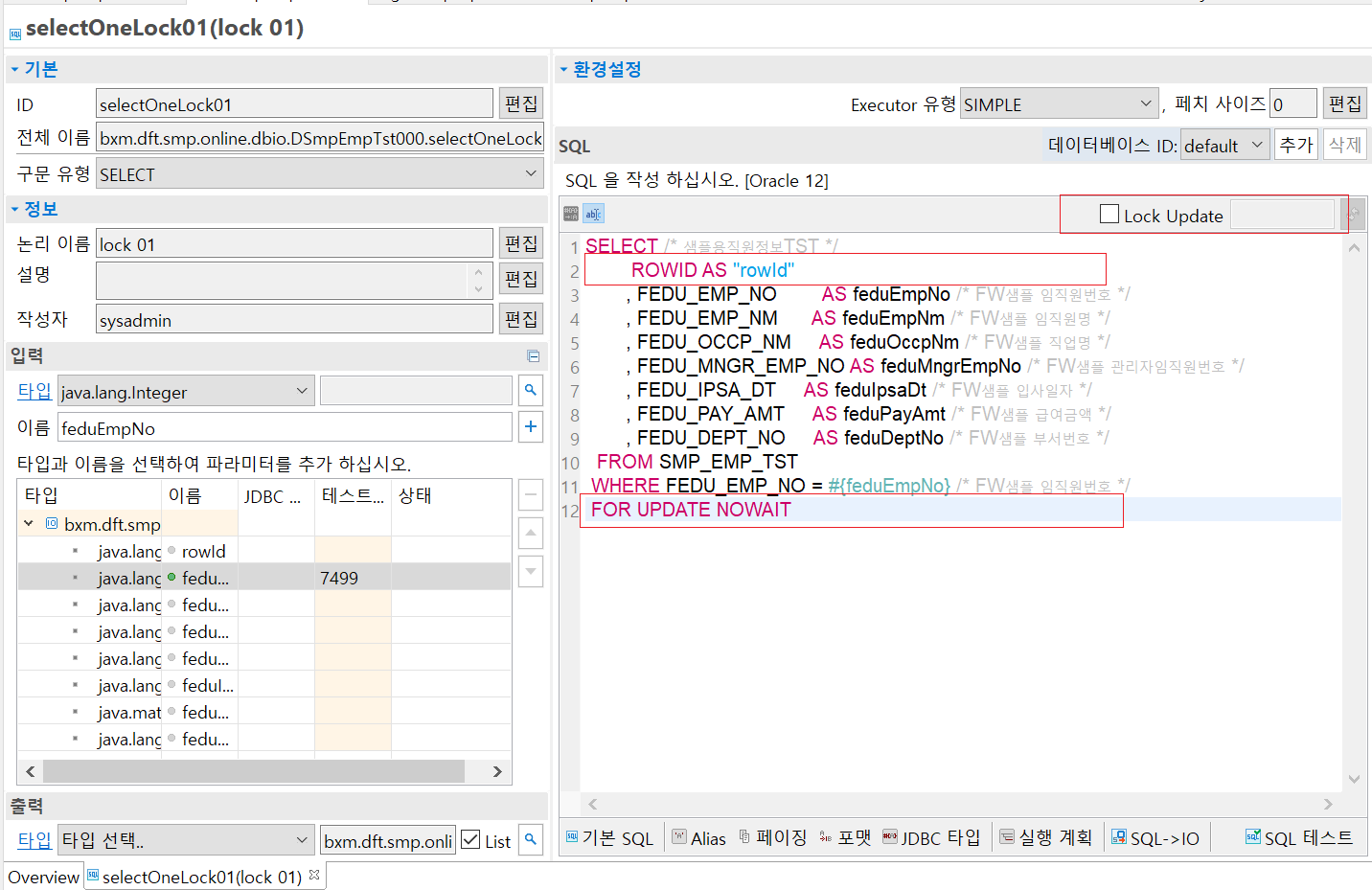Open the SQL 테스트 tab

point(1299,838)
